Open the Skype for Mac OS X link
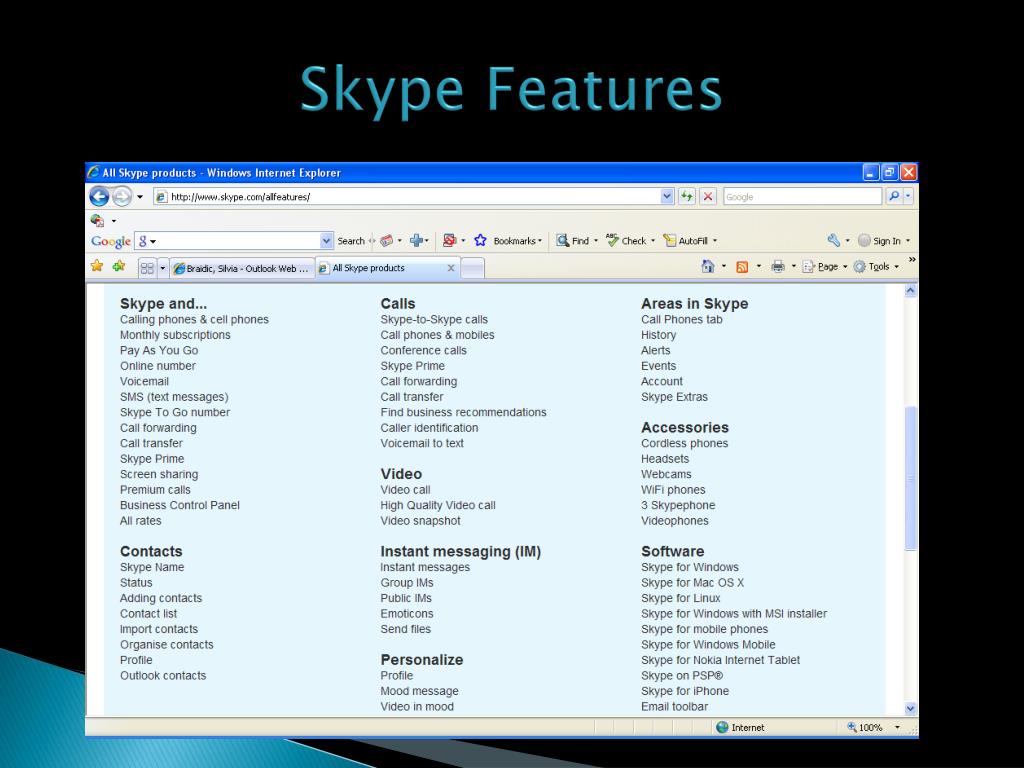Image resolution: width=1024 pixels, height=768 pixels. (x=692, y=583)
